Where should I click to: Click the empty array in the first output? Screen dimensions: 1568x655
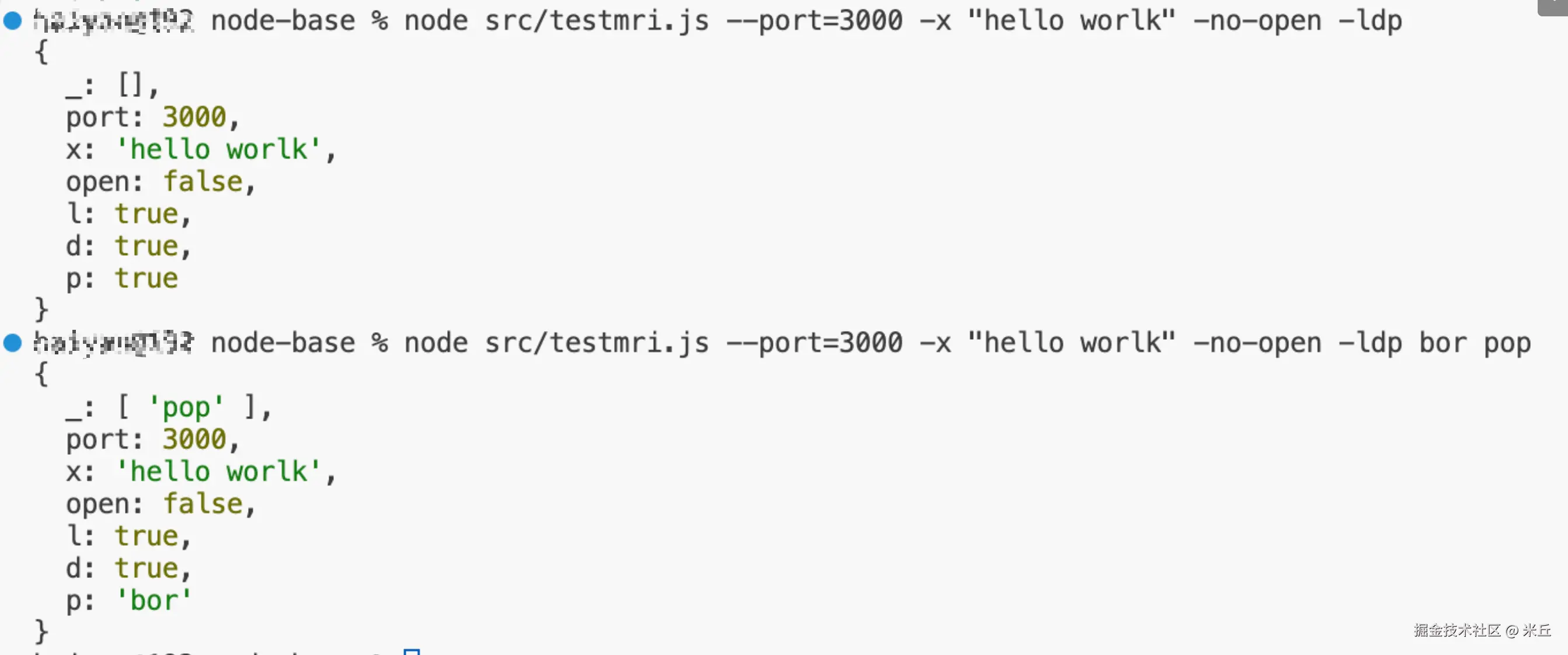click(x=130, y=85)
